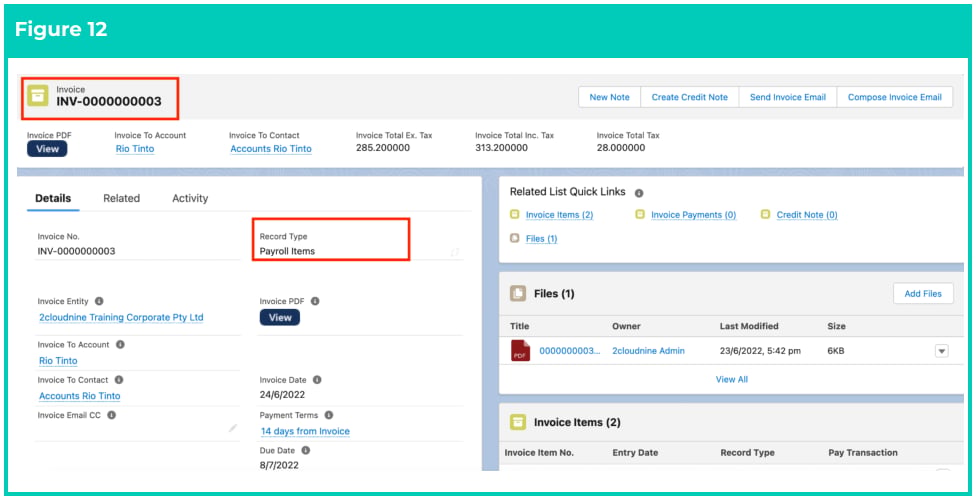Open Rio Tinto link under Invoice To Account
Image resolution: width=976 pixels, height=500 pixels.
click(59, 361)
